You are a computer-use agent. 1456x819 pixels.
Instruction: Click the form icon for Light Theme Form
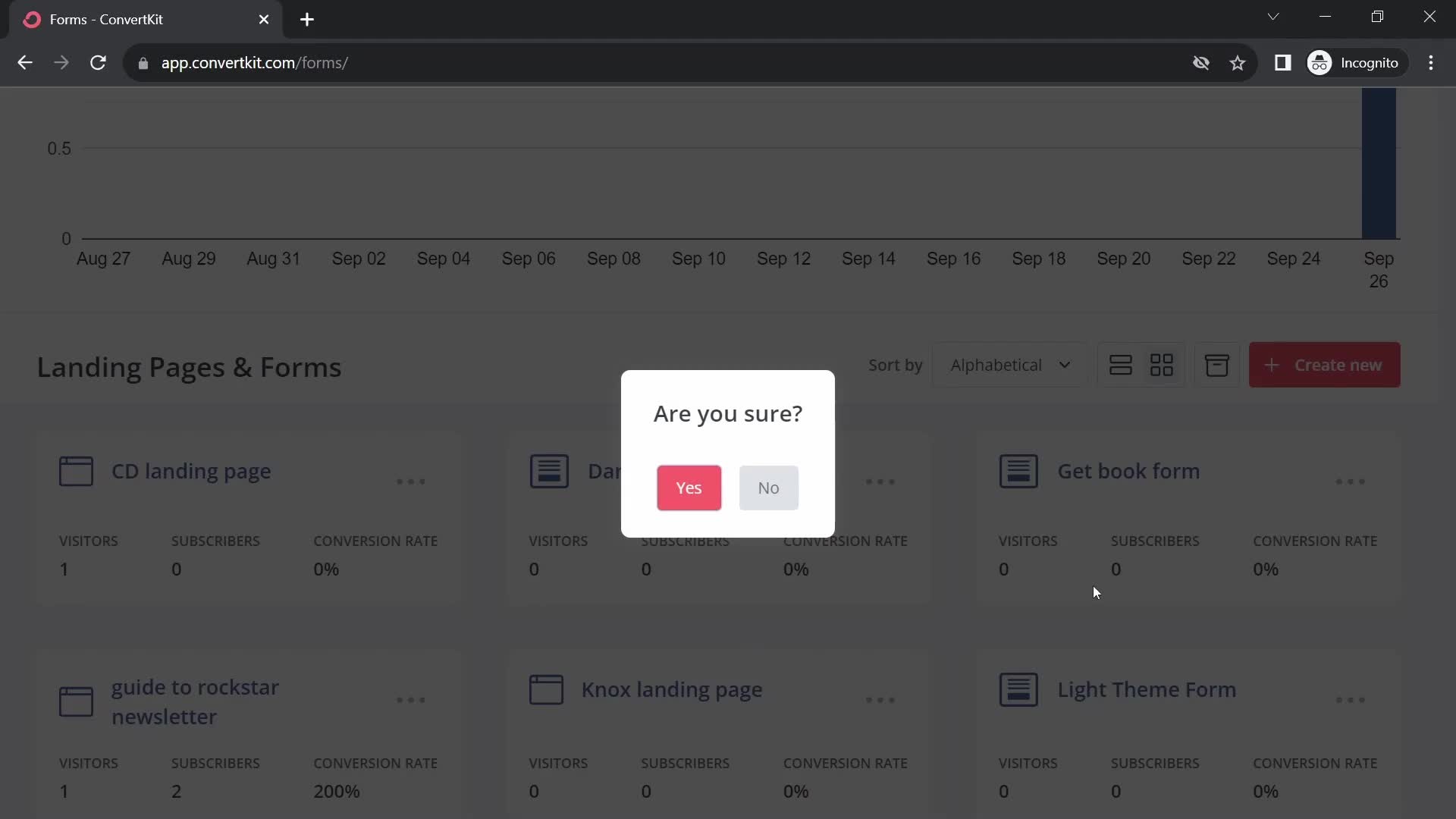click(x=1018, y=689)
